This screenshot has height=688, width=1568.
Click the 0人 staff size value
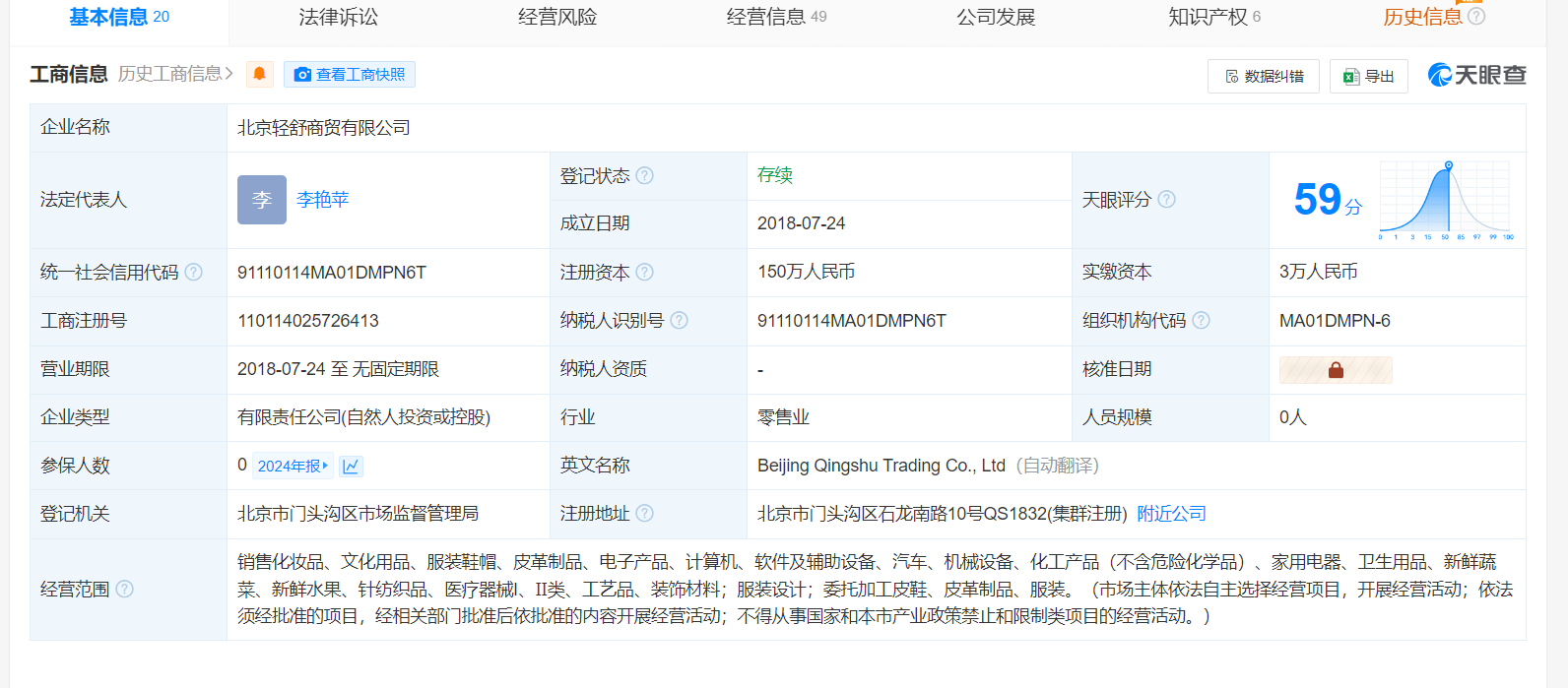(x=1293, y=417)
